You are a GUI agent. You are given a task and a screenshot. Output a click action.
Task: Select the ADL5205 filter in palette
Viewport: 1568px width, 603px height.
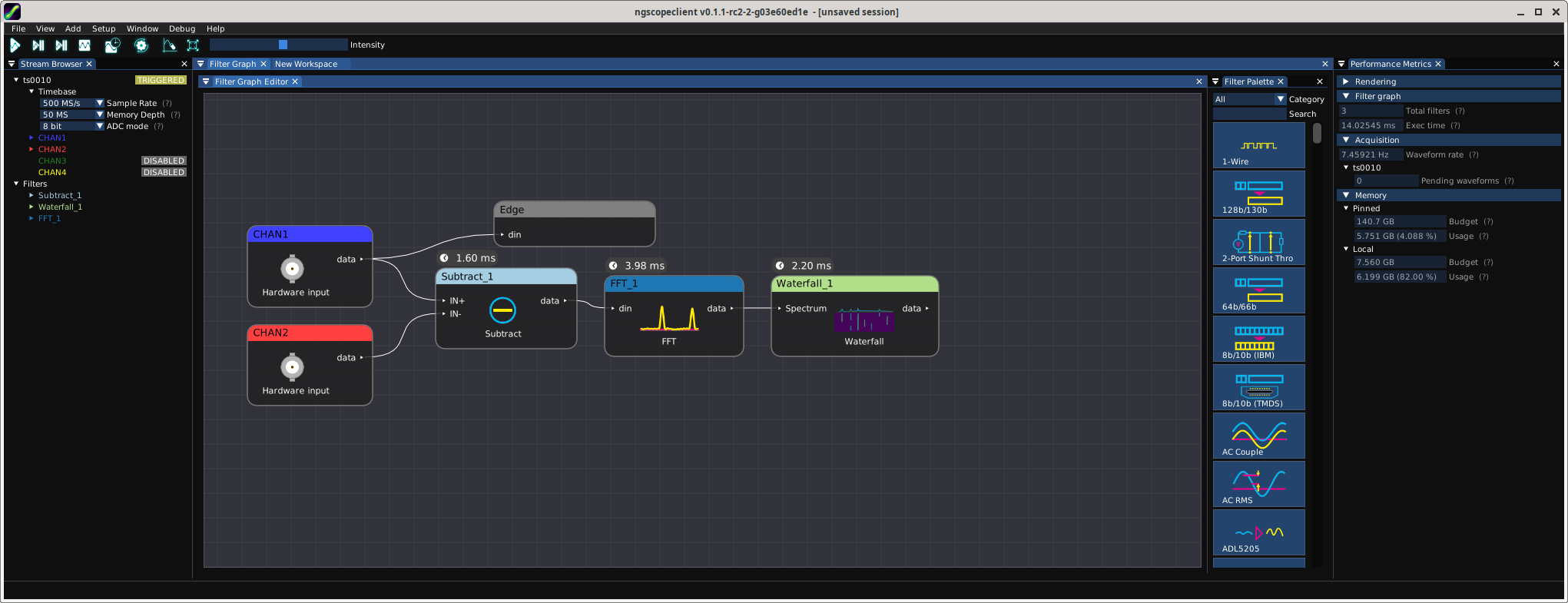[1258, 532]
